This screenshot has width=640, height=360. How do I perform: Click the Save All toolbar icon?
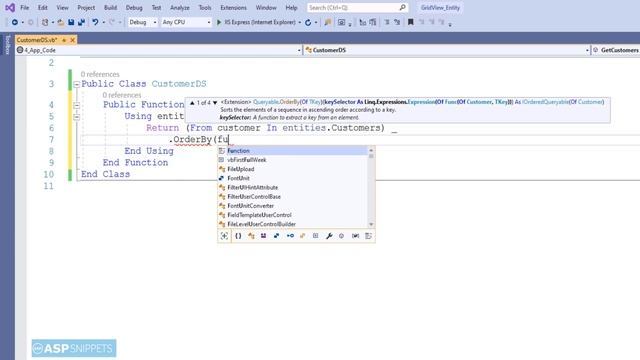point(81,22)
